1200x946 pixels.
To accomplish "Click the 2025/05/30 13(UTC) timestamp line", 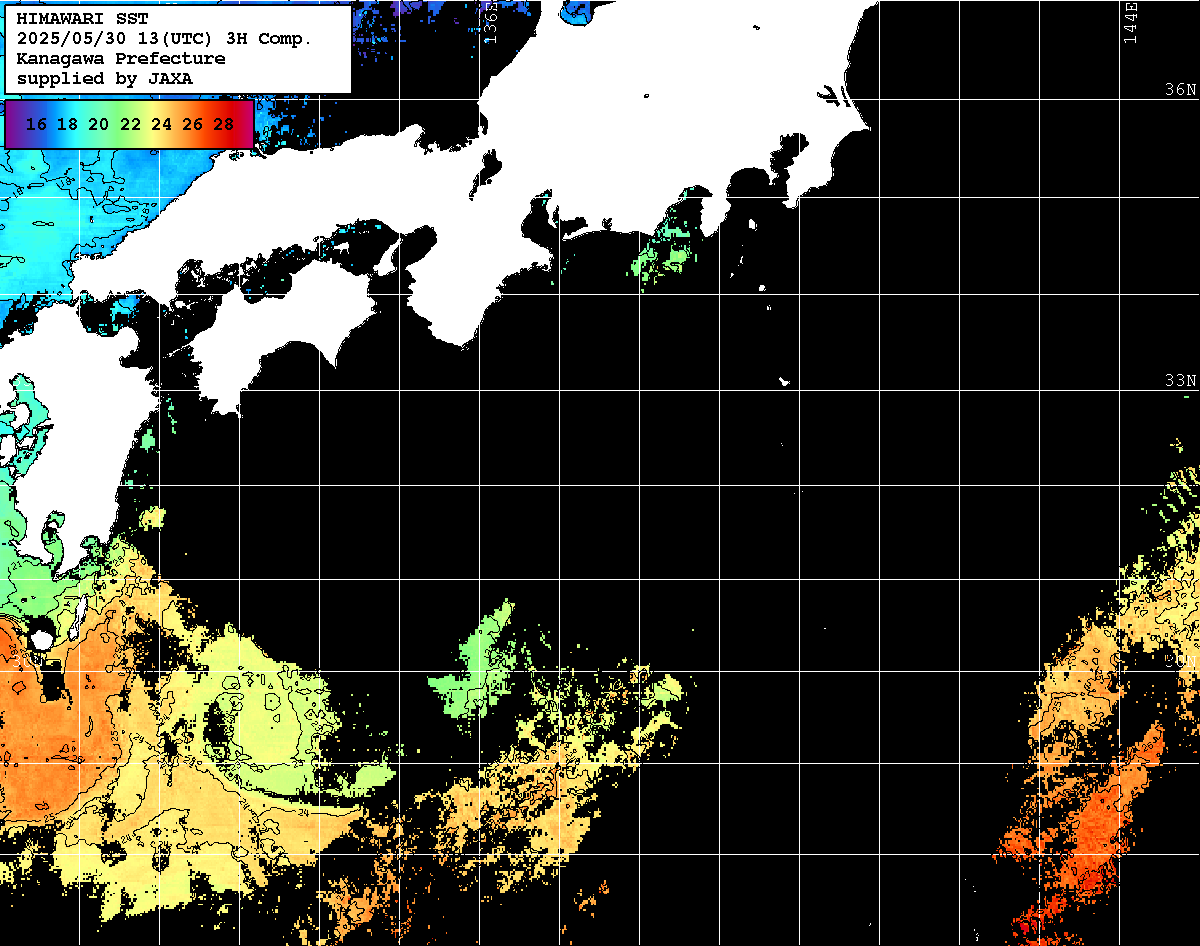I will pyautogui.click(x=164, y=39).
